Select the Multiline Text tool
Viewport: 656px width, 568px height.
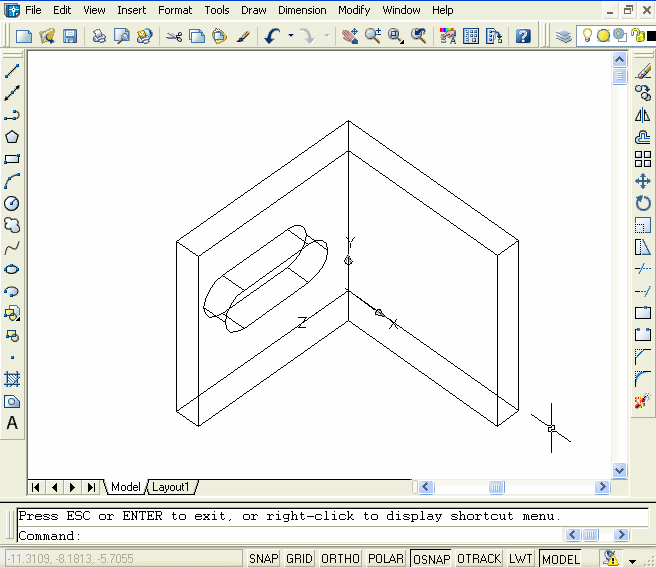[12, 423]
